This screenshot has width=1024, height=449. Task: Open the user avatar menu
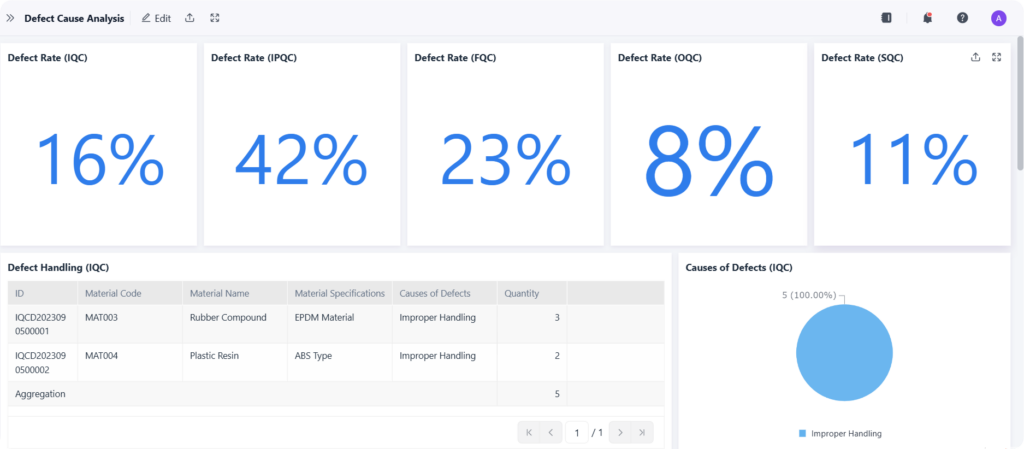[998, 18]
